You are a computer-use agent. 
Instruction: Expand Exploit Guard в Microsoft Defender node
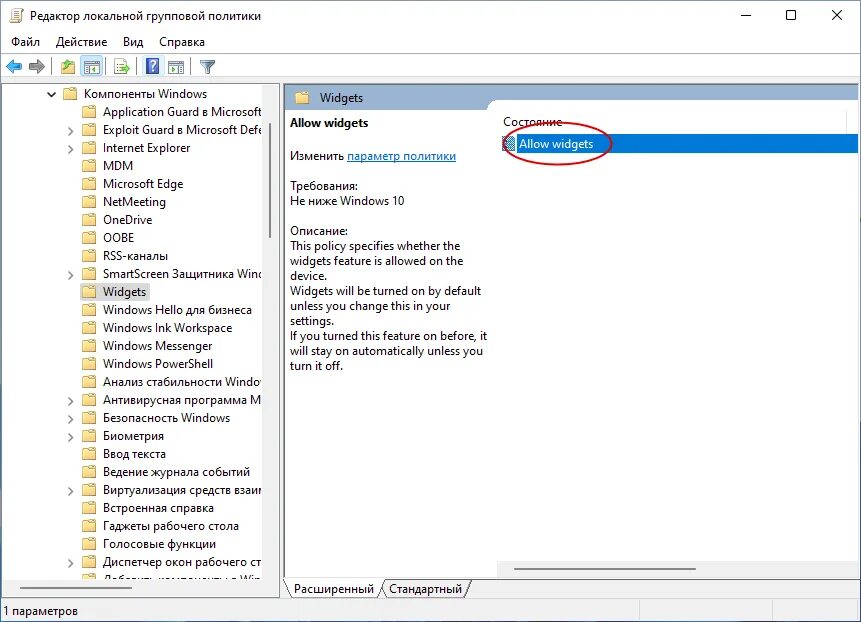coord(70,131)
